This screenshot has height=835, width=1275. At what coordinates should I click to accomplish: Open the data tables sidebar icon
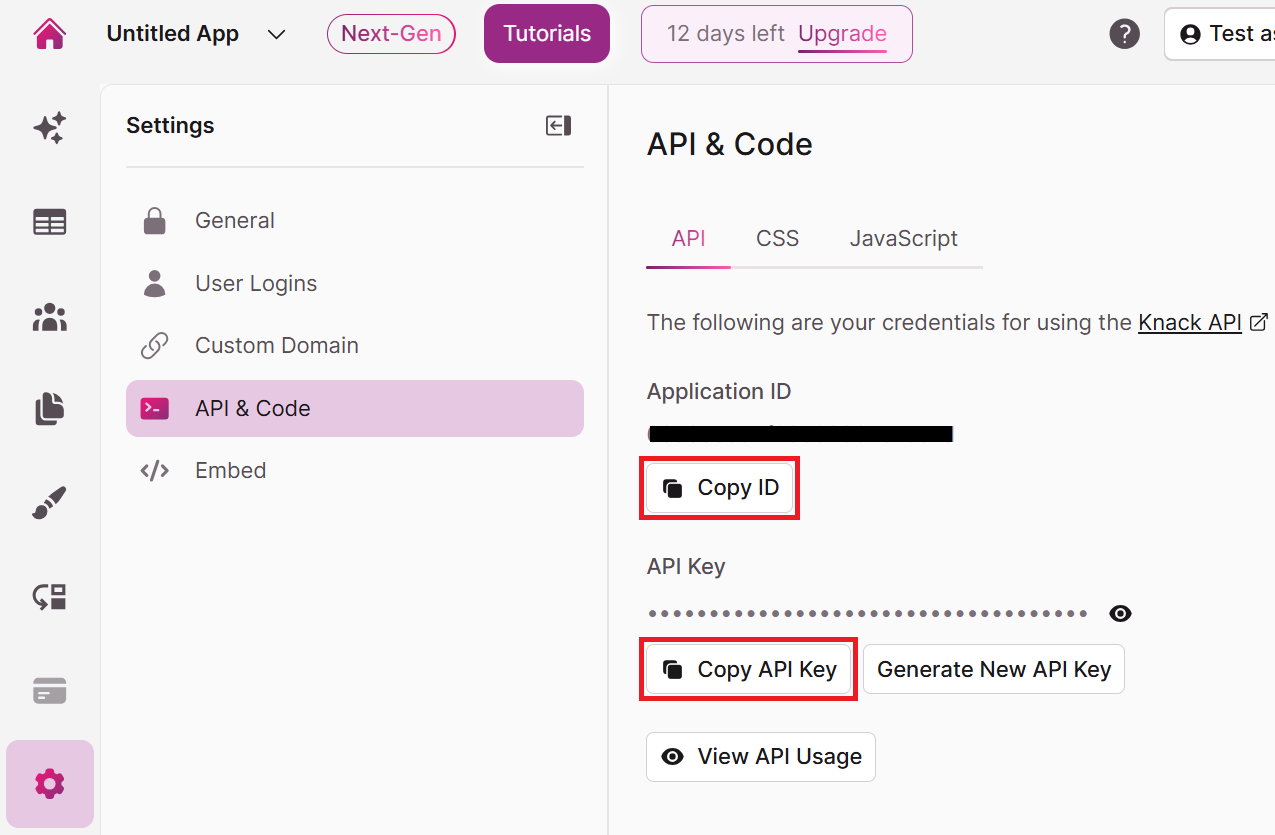pos(49,222)
